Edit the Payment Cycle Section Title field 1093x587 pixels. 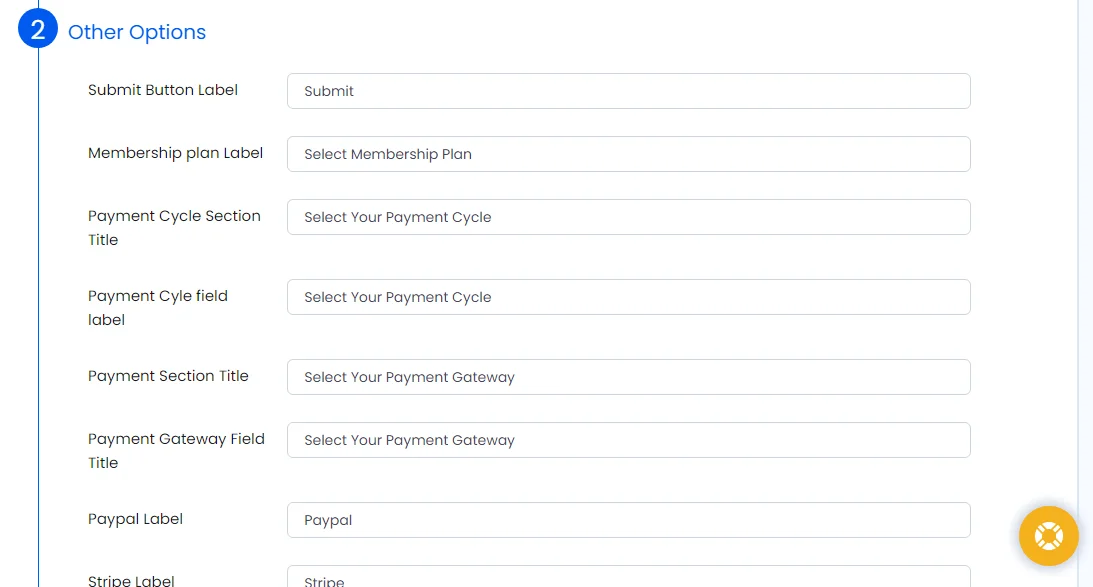(628, 217)
